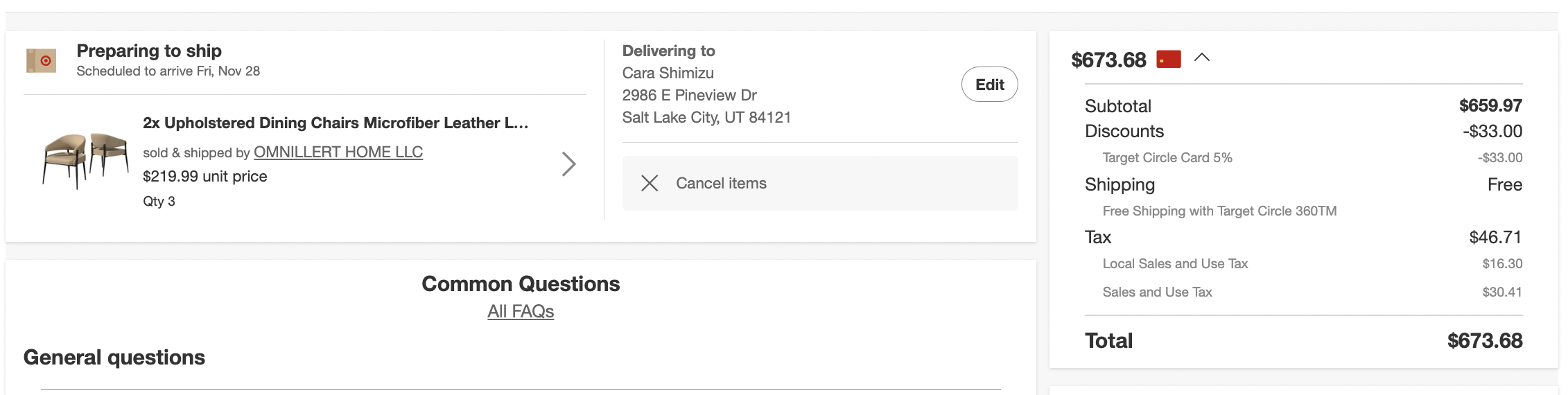The height and width of the screenshot is (395, 1568).
Task: Open the All FAQs link
Action: 521,312
